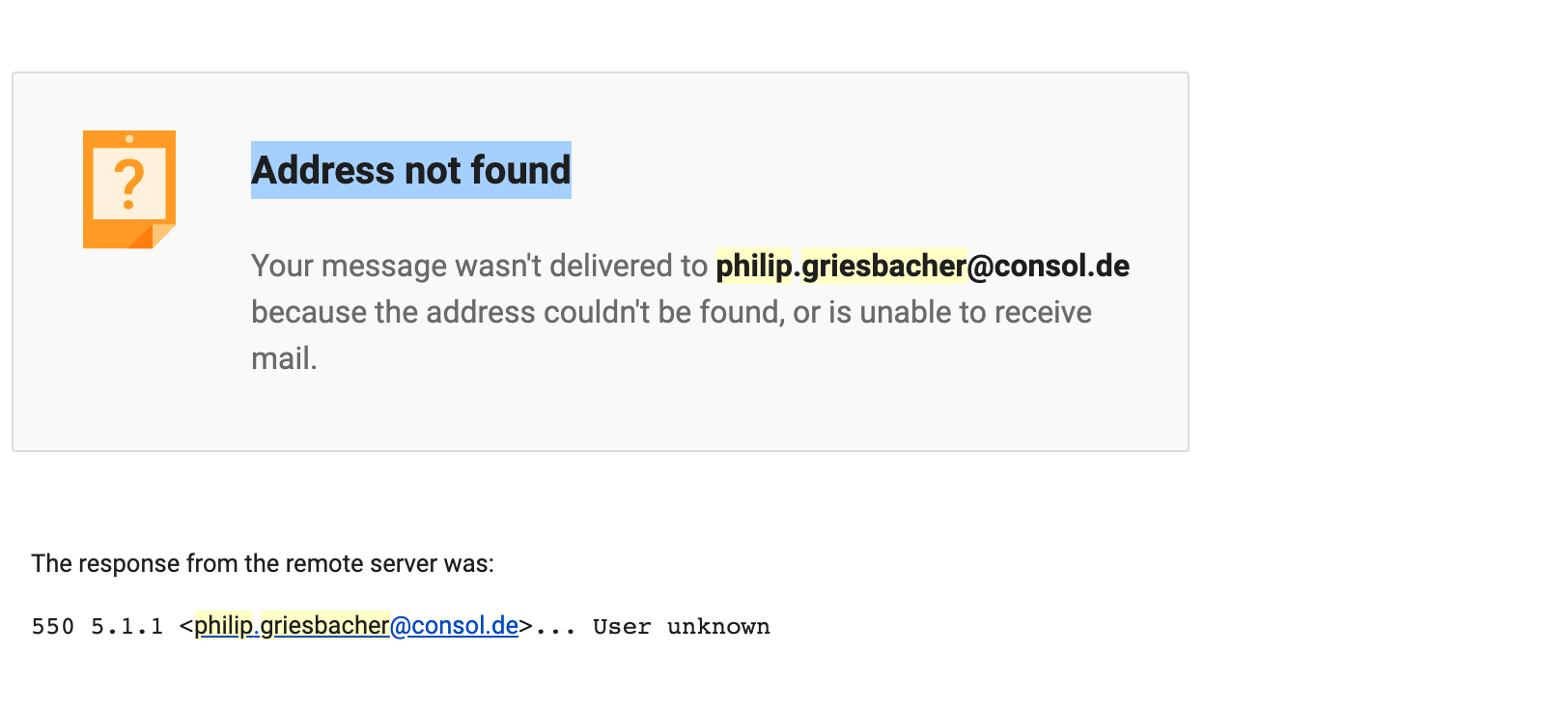1568x711 pixels.
Task: Click "Your message wasn't delivered to" text
Action: (x=479, y=266)
